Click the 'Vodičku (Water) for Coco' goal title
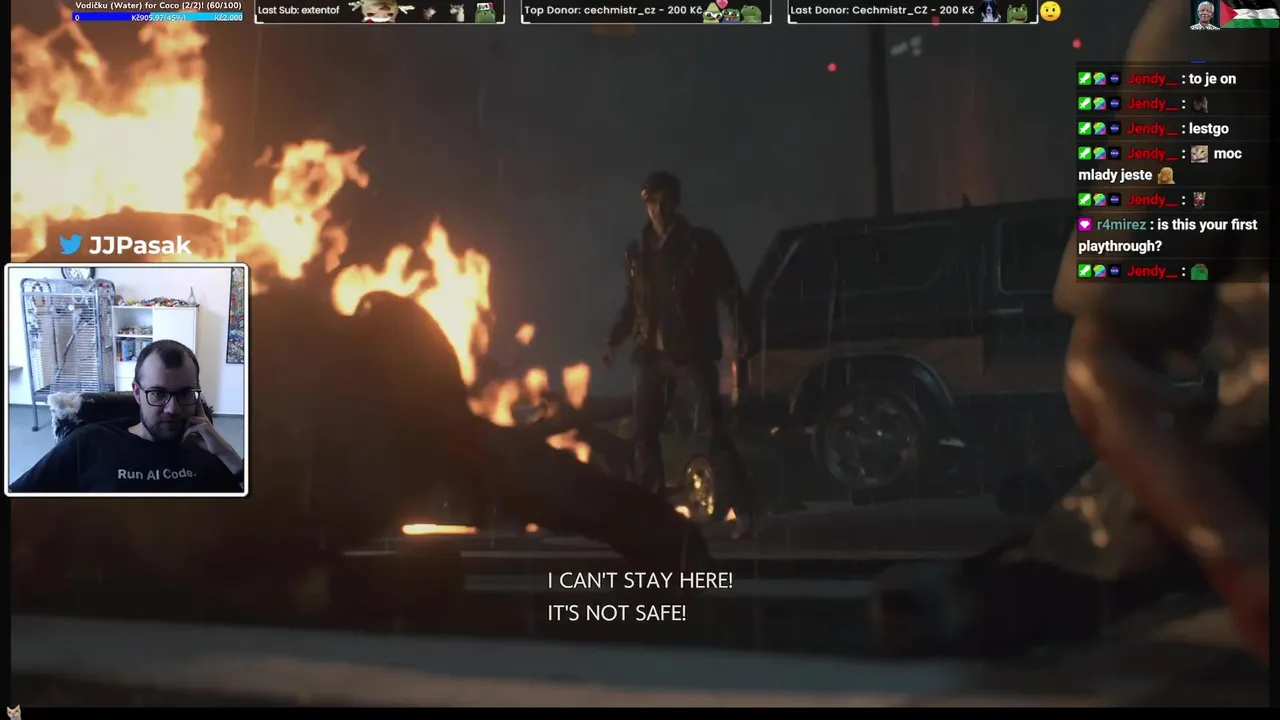Viewport: 1280px width, 720px height. (x=158, y=6)
